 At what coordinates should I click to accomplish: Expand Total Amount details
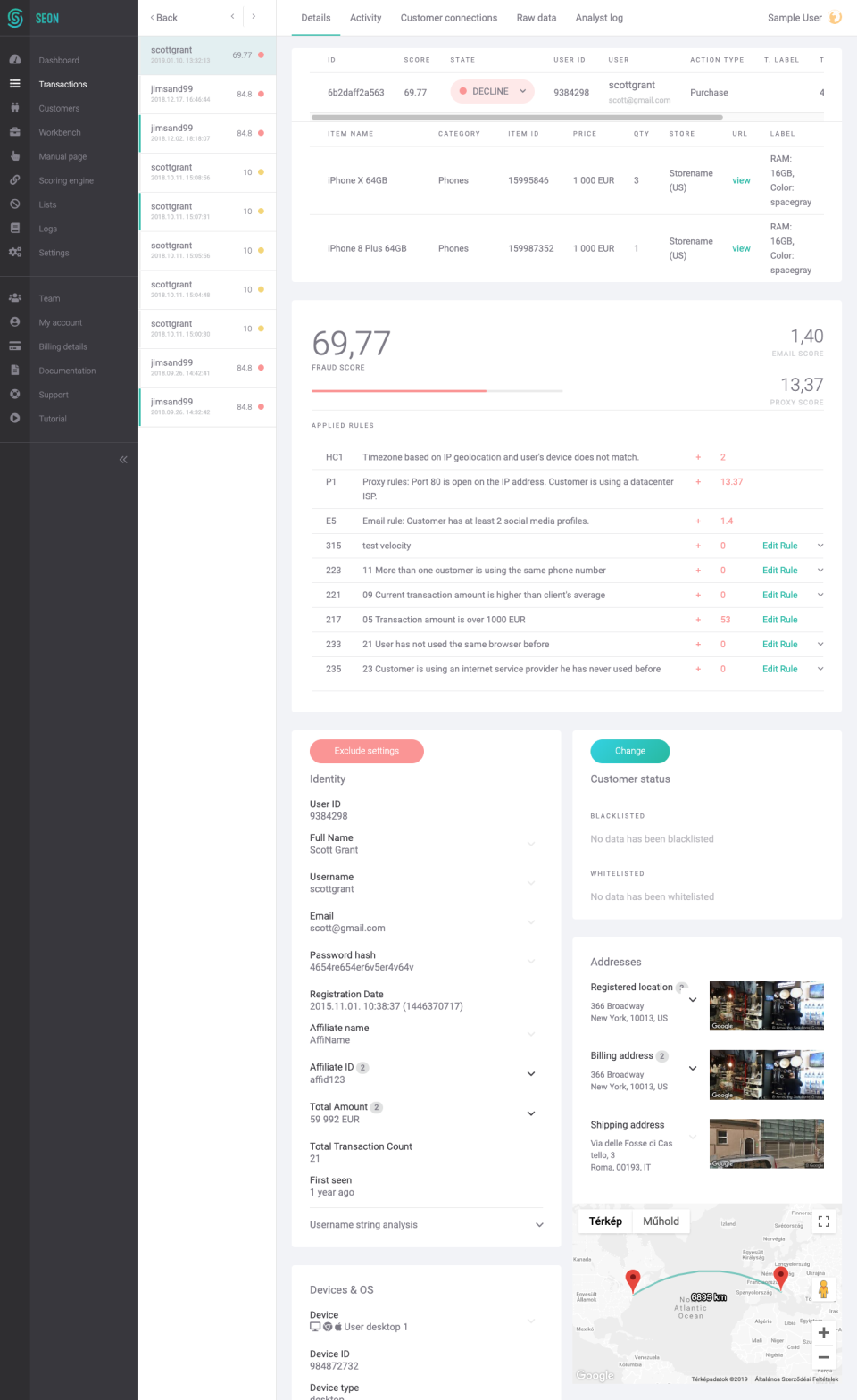(x=531, y=1113)
